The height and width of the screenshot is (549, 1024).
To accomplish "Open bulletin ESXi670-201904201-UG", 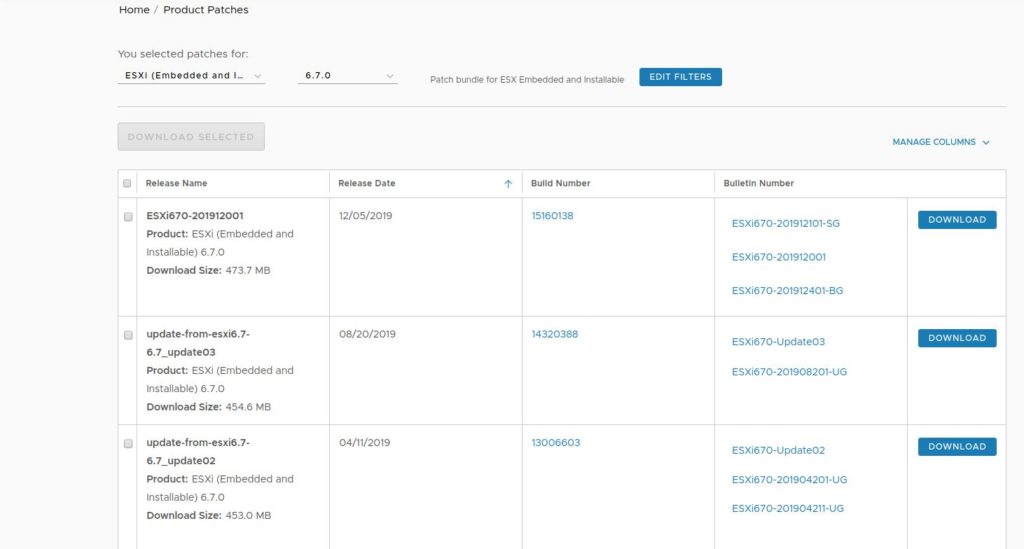I will pos(789,480).
